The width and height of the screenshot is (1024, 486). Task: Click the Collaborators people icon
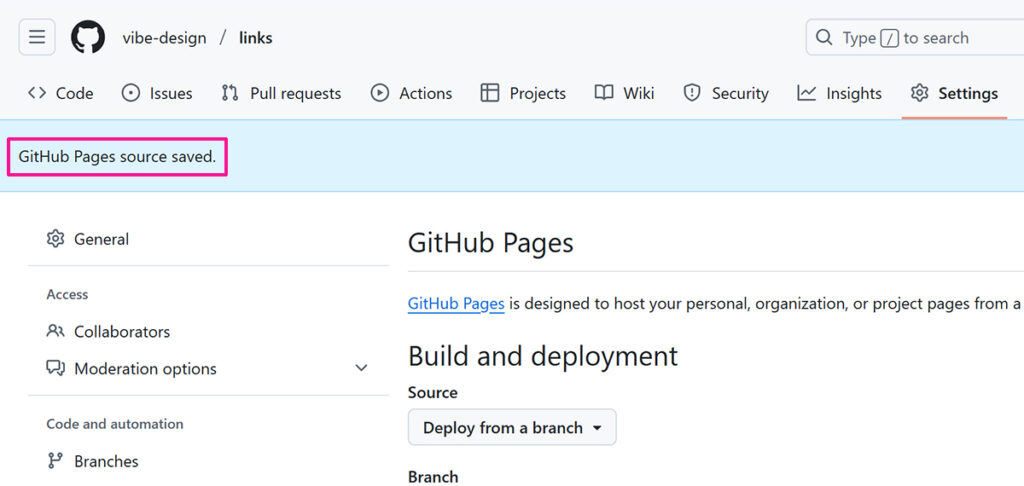[56, 331]
